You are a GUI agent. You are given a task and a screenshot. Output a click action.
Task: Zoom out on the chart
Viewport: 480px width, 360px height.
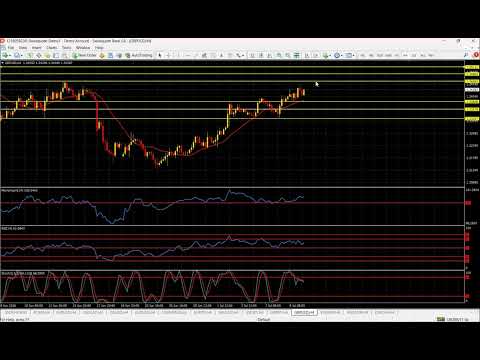288,55
